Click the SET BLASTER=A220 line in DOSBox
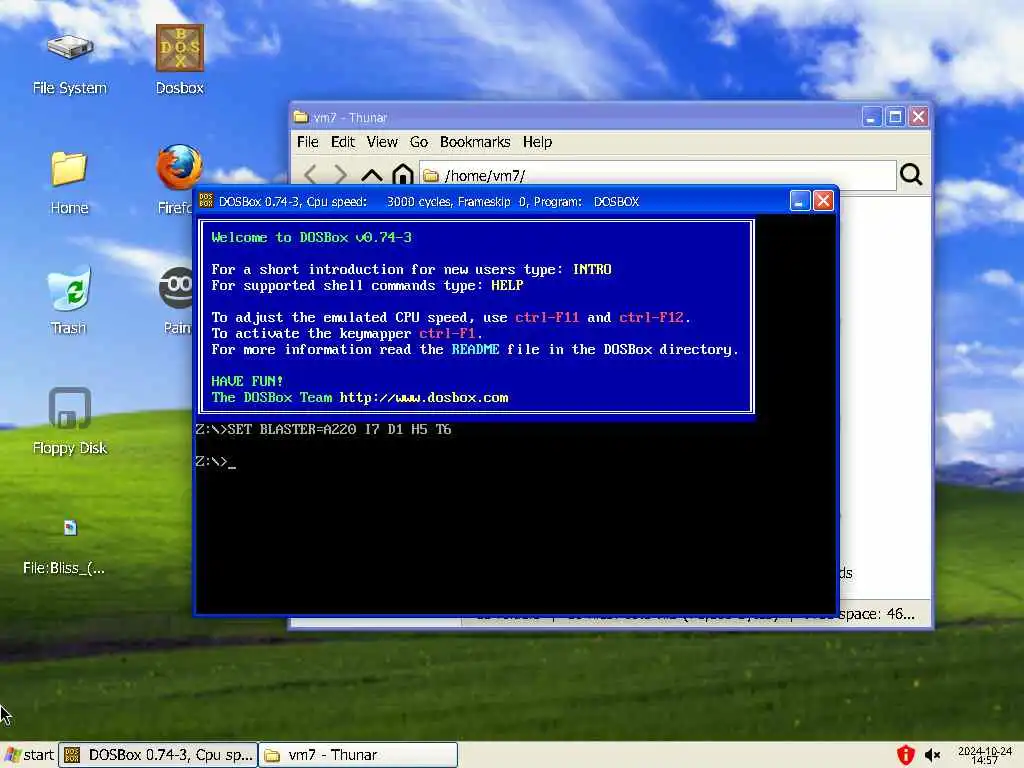The height and width of the screenshot is (768, 1024). [x=323, y=429]
